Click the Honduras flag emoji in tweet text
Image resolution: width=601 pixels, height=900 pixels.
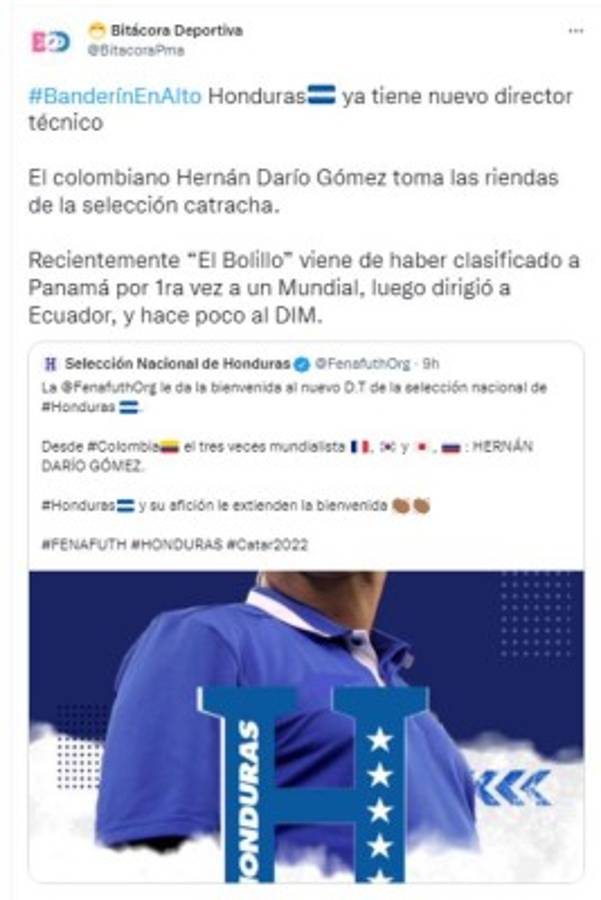click(322, 95)
